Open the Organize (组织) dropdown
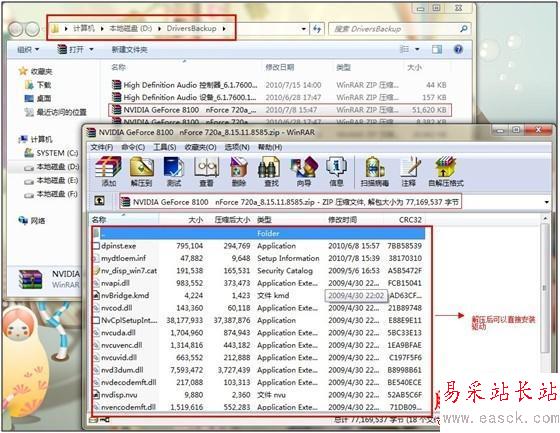Image resolution: width=560 pixels, height=433 pixels. tap(28, 49)
